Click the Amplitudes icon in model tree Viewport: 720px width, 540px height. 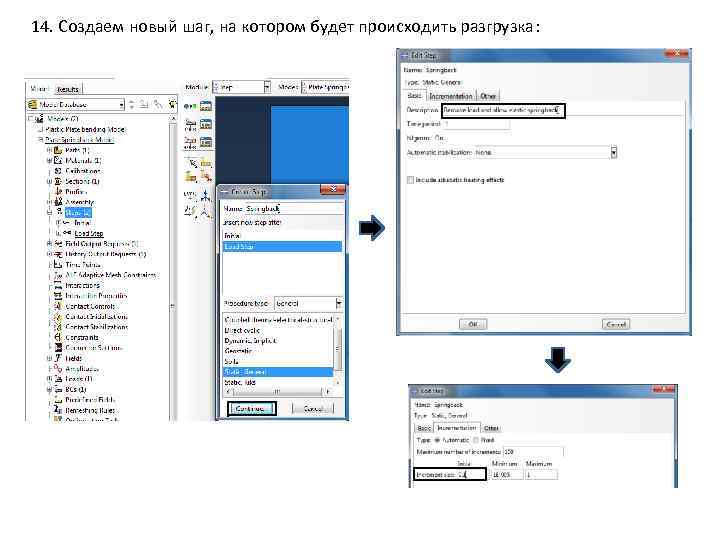[x=58, y=369]
